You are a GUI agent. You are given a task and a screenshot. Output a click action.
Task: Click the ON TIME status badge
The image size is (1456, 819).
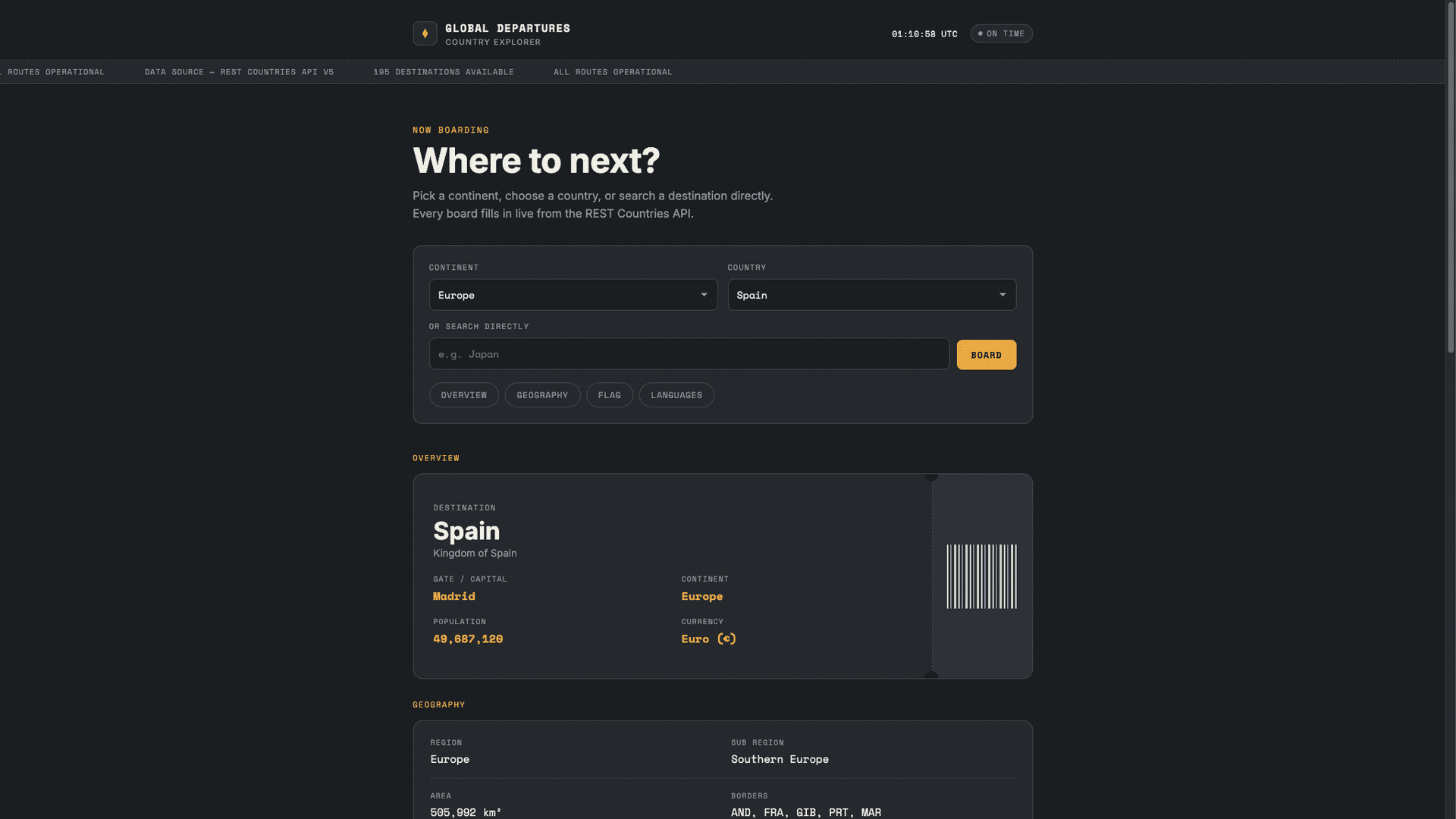(x=1001, y=33)
